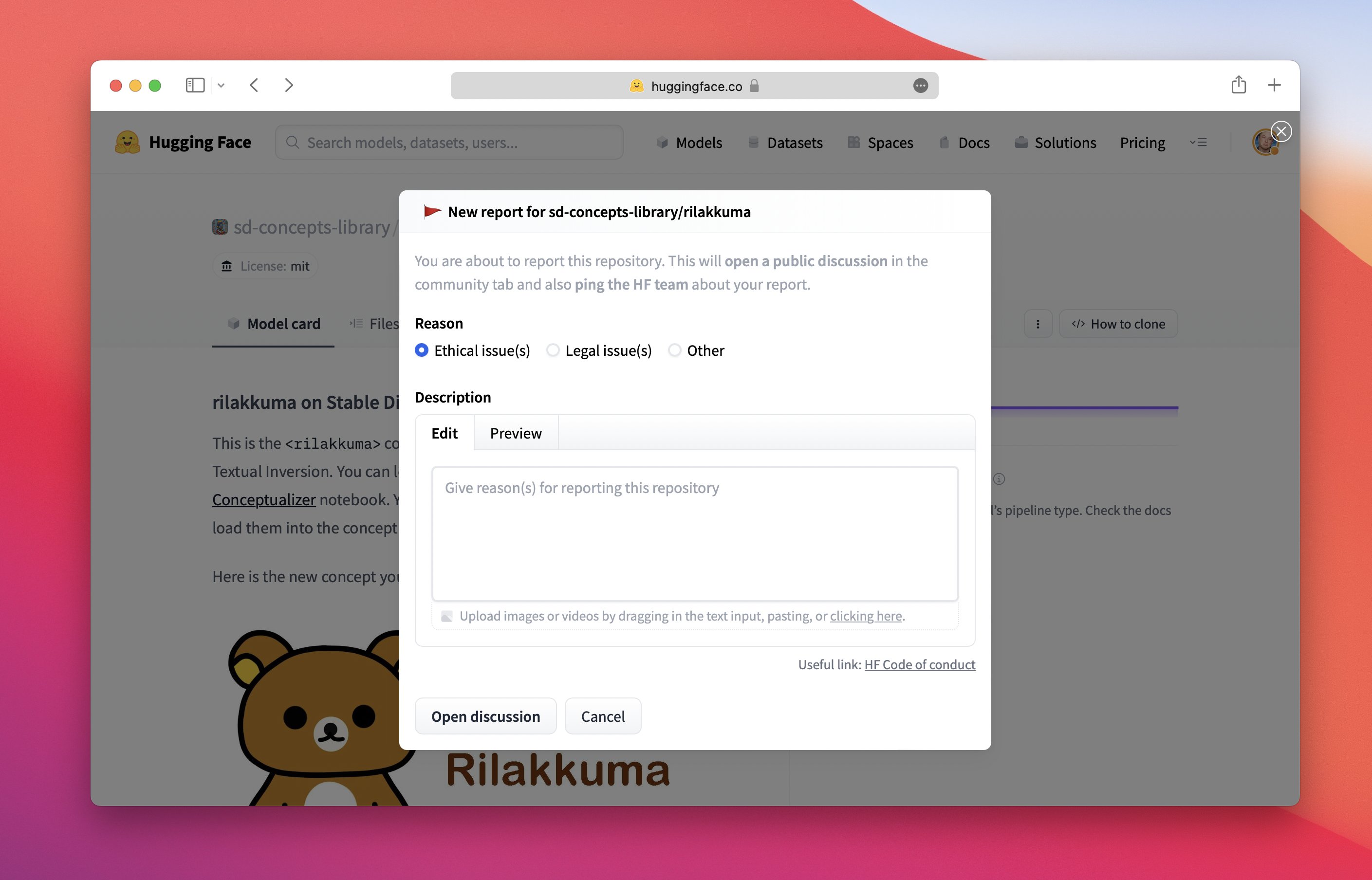Click the Hugging Face logo icon
Screen dimensions: 1372x880
click(128, 142)
